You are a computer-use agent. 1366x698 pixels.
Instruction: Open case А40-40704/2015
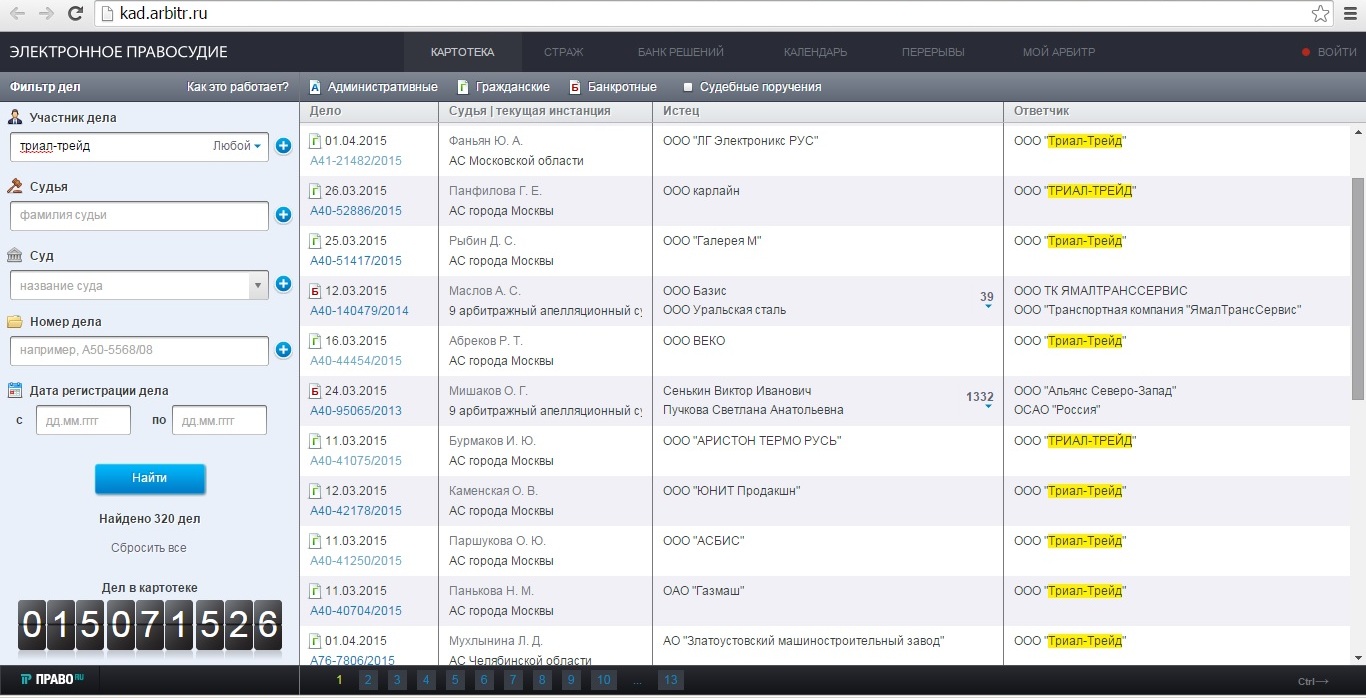pyautogui.click(x=356, y=611)
